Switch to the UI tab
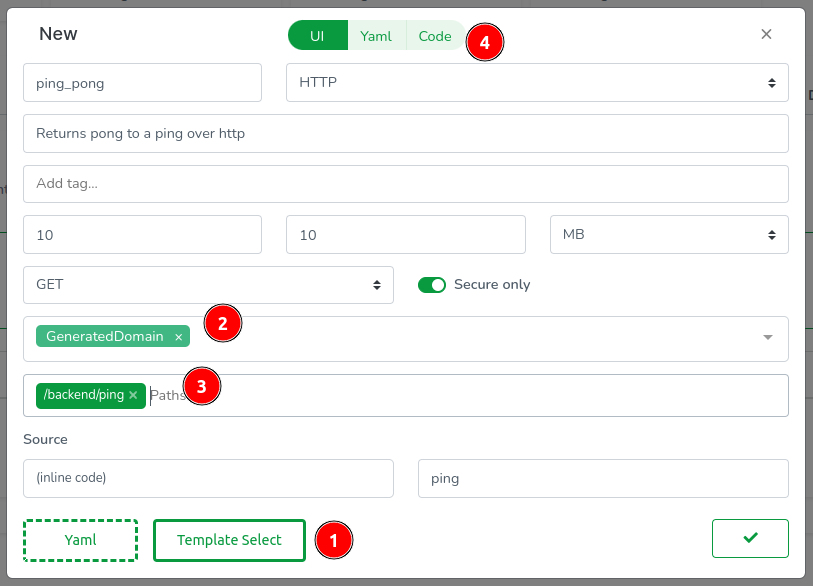The height and width of the screenshot is (586, 813). coord(317,35)
